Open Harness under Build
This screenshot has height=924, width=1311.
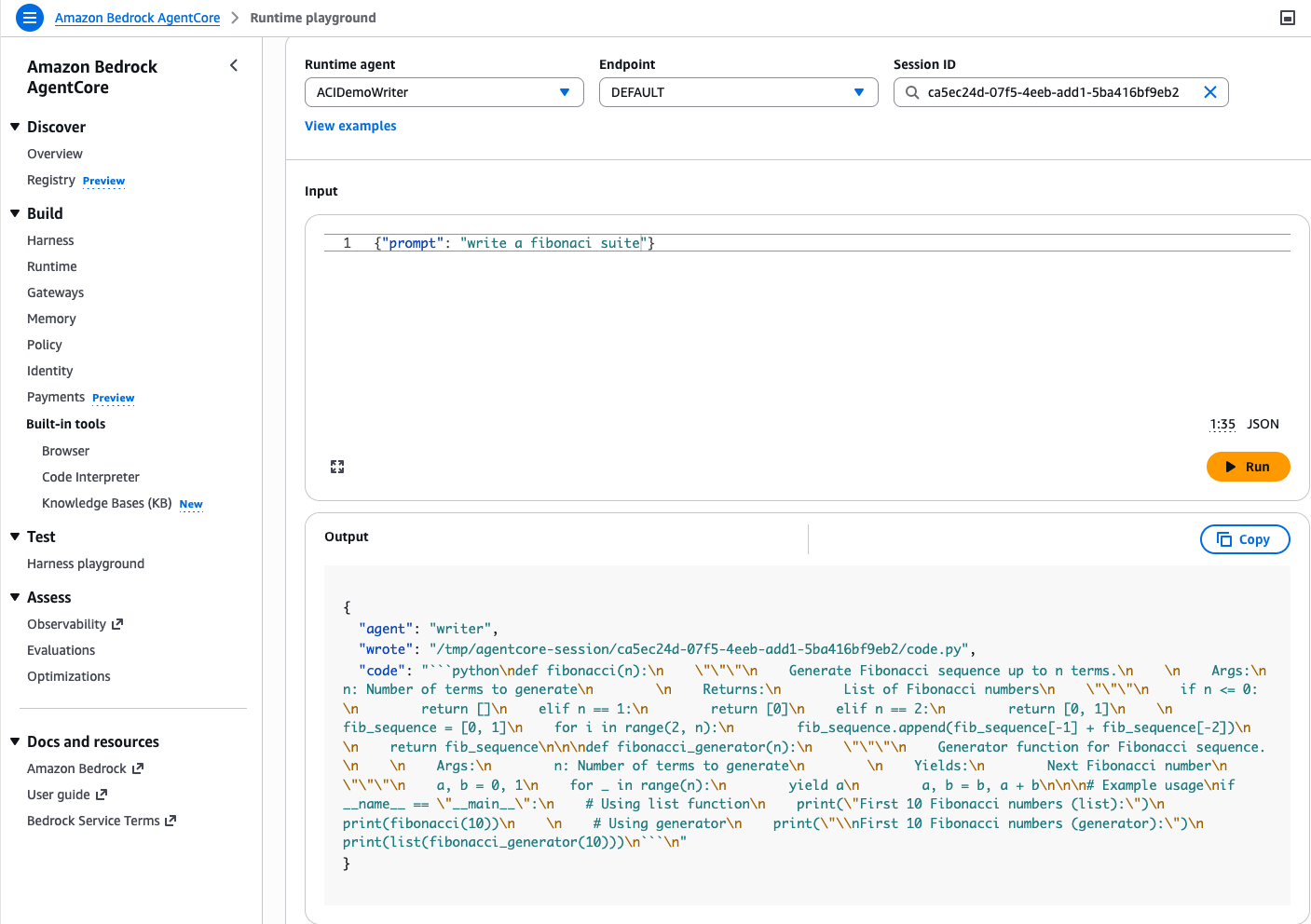[x=50, y=240]
